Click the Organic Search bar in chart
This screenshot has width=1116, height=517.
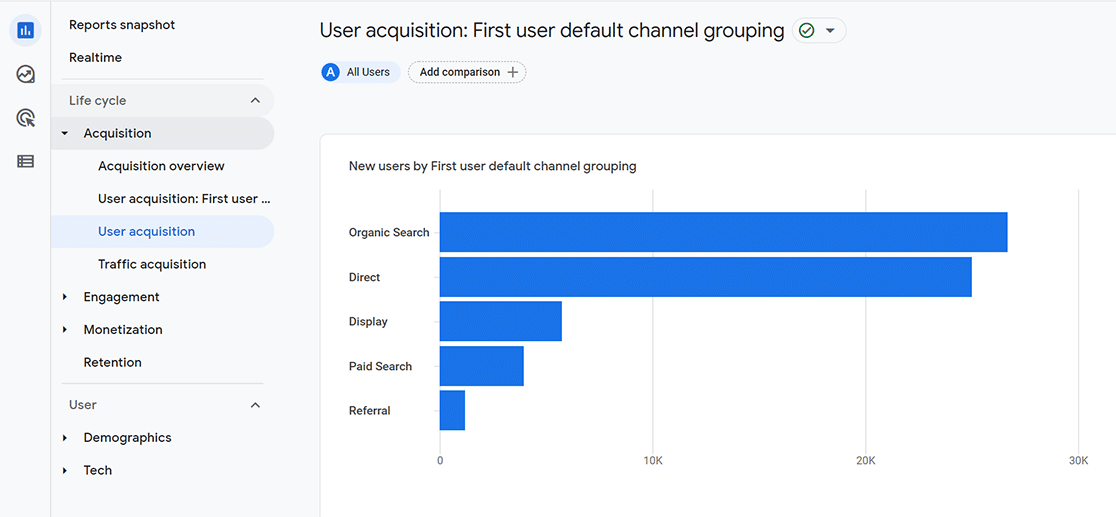click(723, 232)
